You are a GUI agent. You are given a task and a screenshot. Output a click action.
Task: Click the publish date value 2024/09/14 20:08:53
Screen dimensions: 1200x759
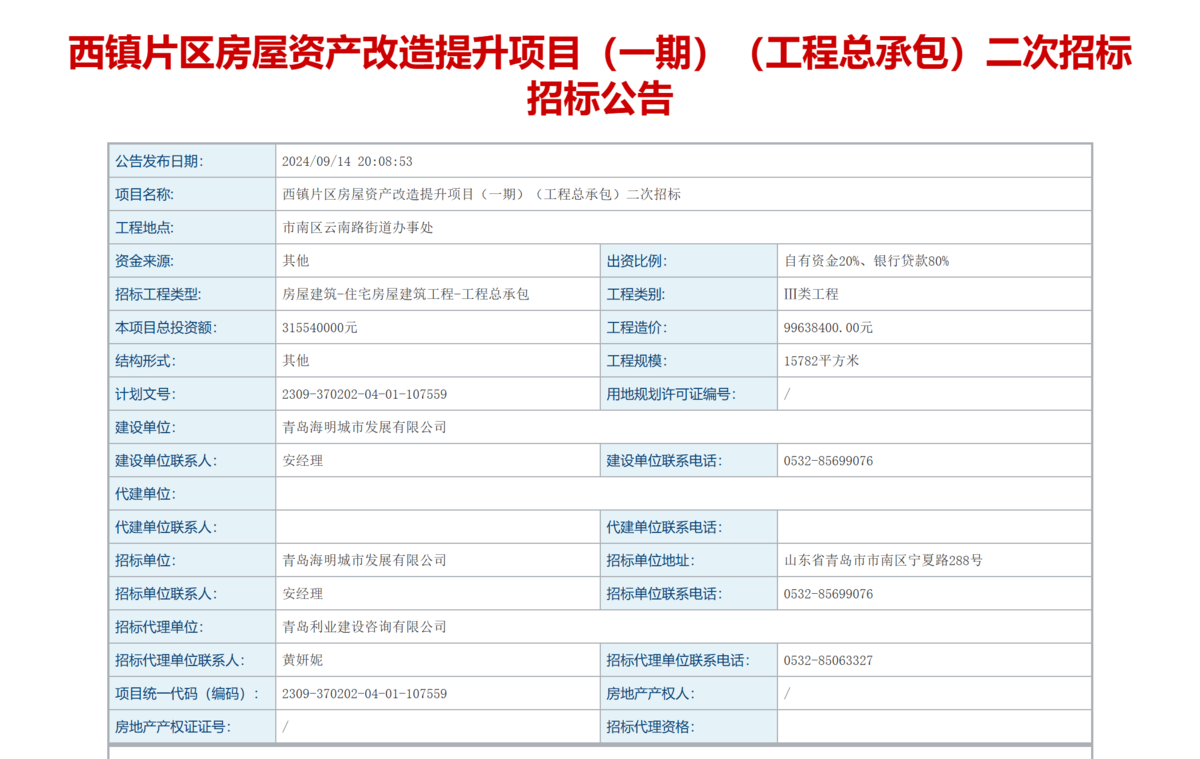tap(347, 161)
